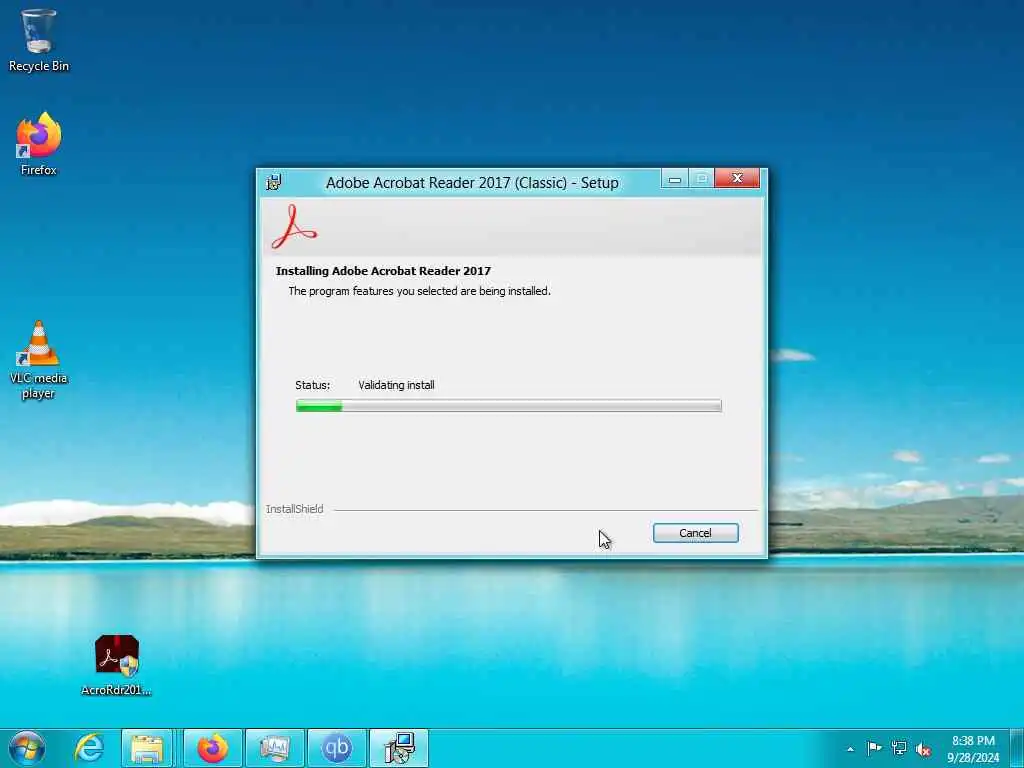Open the Windows Start menu

point(27,748)
